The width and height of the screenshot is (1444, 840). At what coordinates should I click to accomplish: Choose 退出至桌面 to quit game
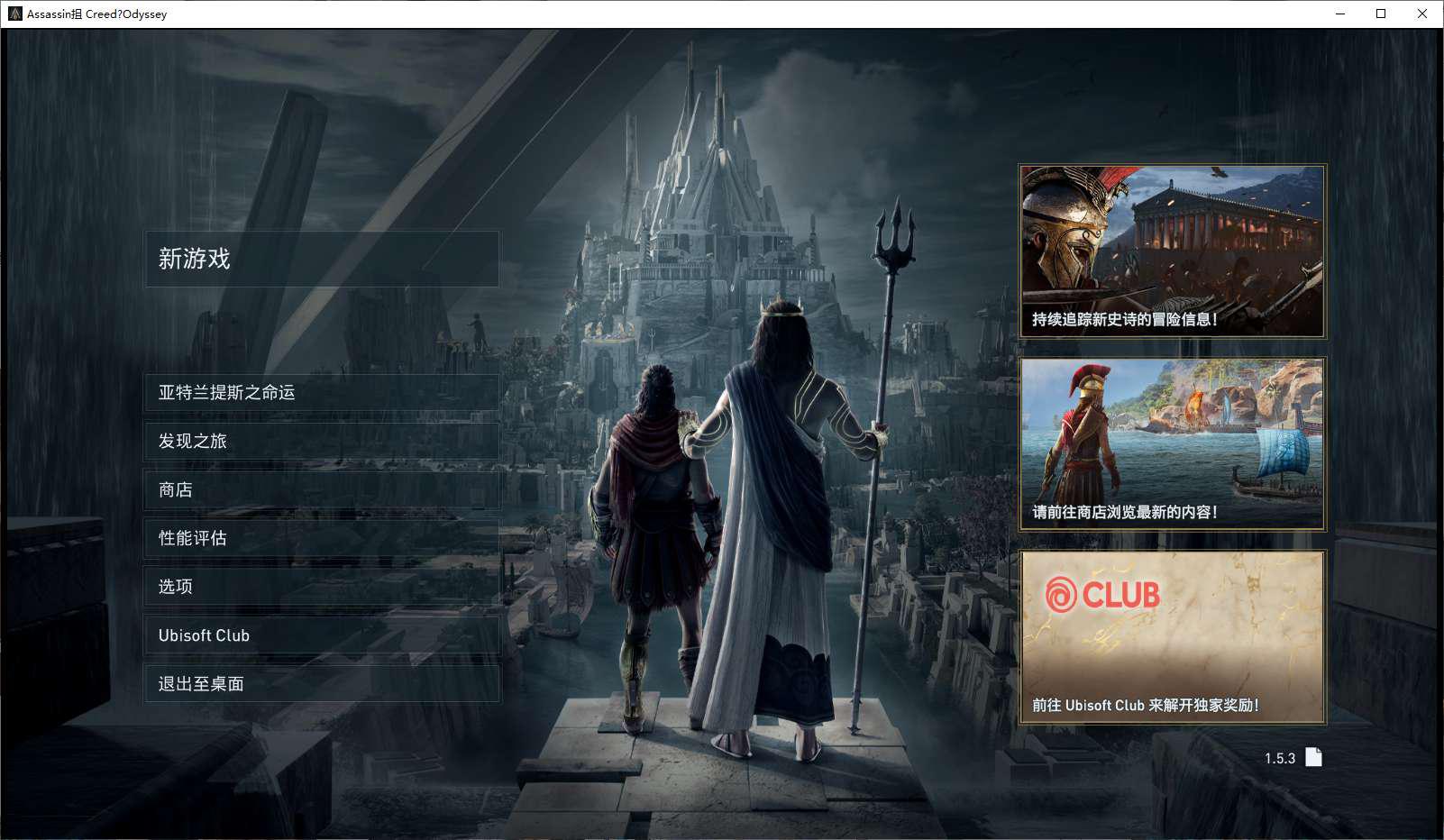click(322, 684)
